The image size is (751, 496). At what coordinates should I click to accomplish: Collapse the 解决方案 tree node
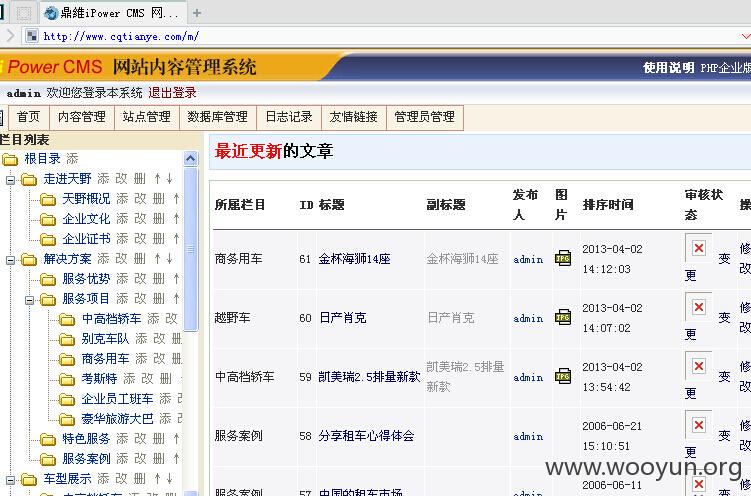10,260
